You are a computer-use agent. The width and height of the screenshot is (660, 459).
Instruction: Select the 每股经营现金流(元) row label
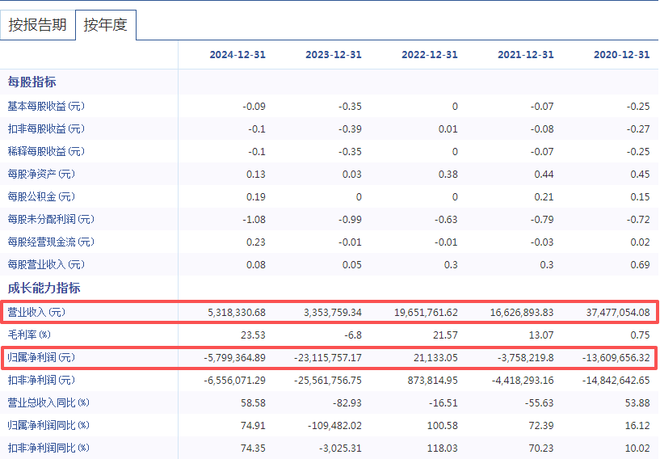pyautogui.click(x=51, y=242)
